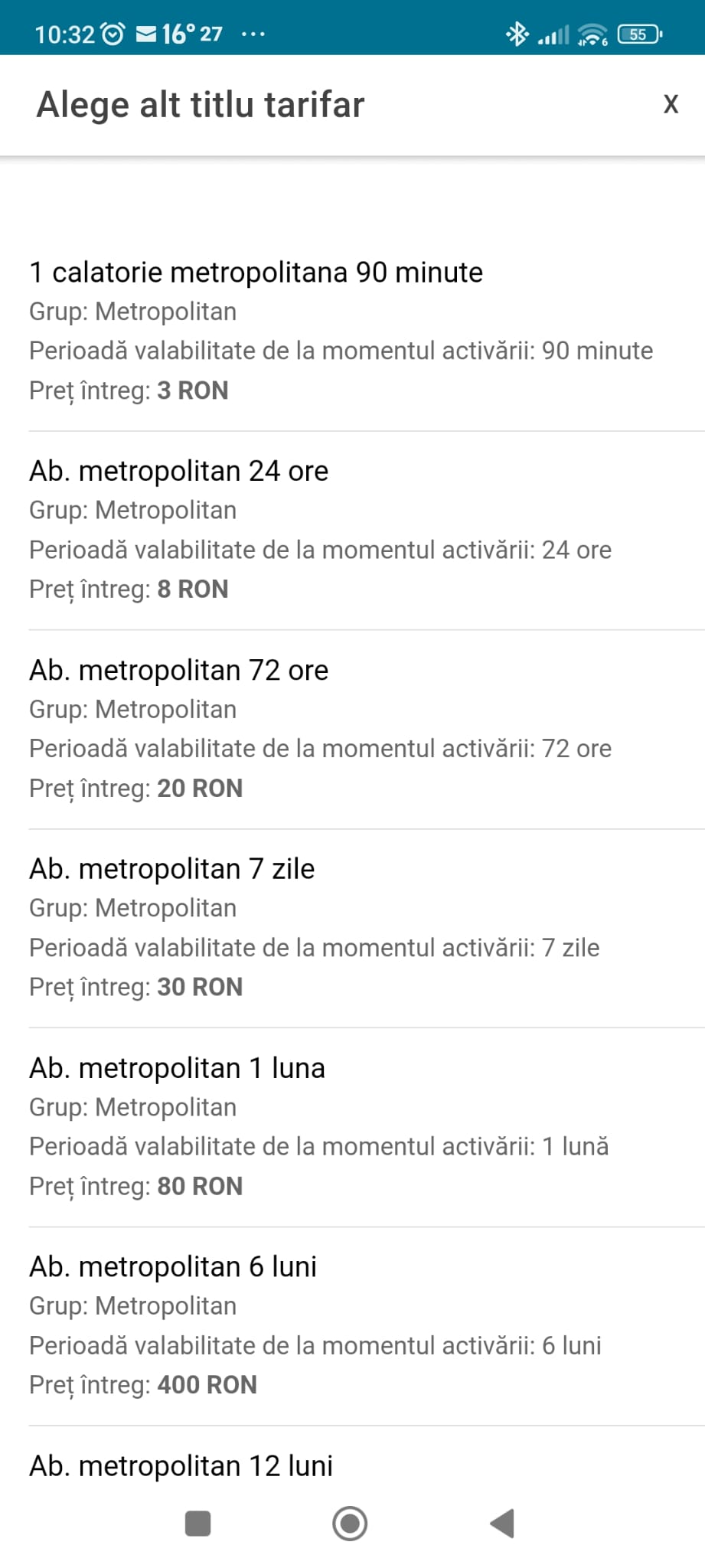This screenshot has width=705, height=1568.
Task: Open recent apps with the square button
Action: point(198,1523)
